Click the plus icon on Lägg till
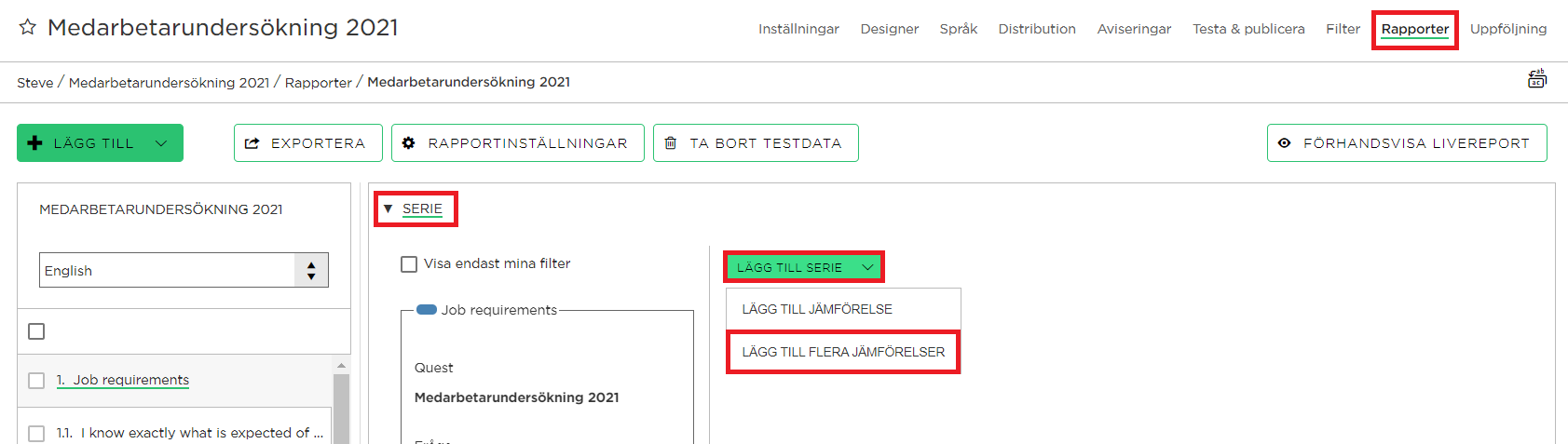The height and width of the screenshot is (444, 1568). pos(35,142)
